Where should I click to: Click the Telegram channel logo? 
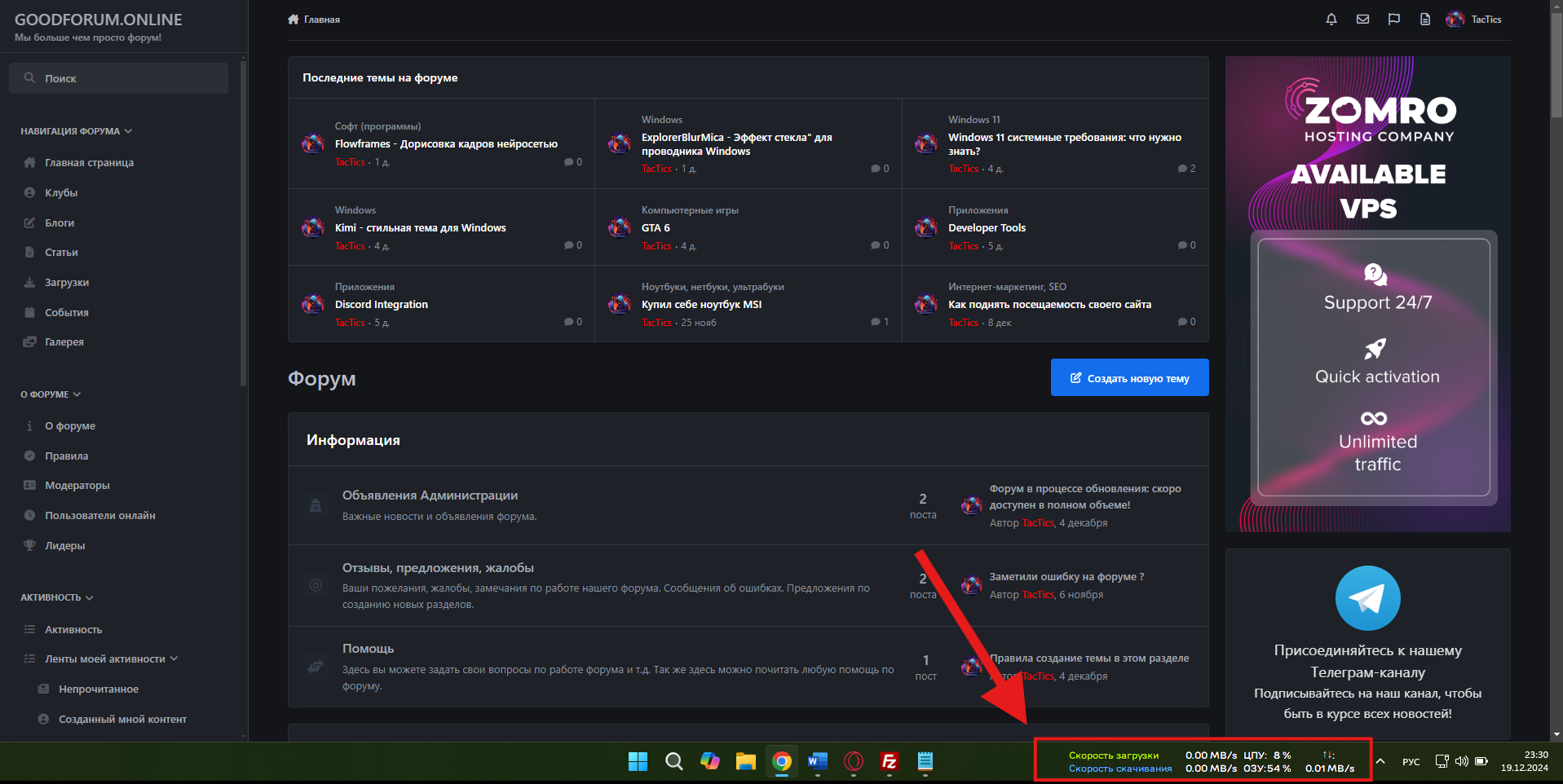(x=1367, y=598)
